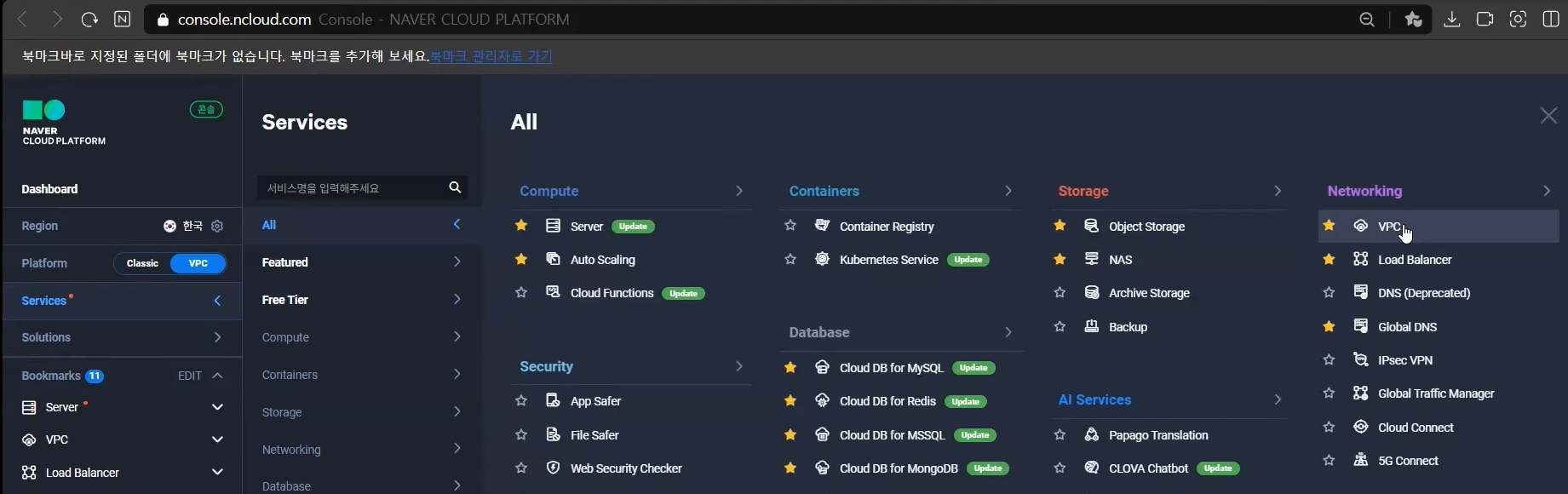Open the IPsec VPN icon

pos(1360,359)
